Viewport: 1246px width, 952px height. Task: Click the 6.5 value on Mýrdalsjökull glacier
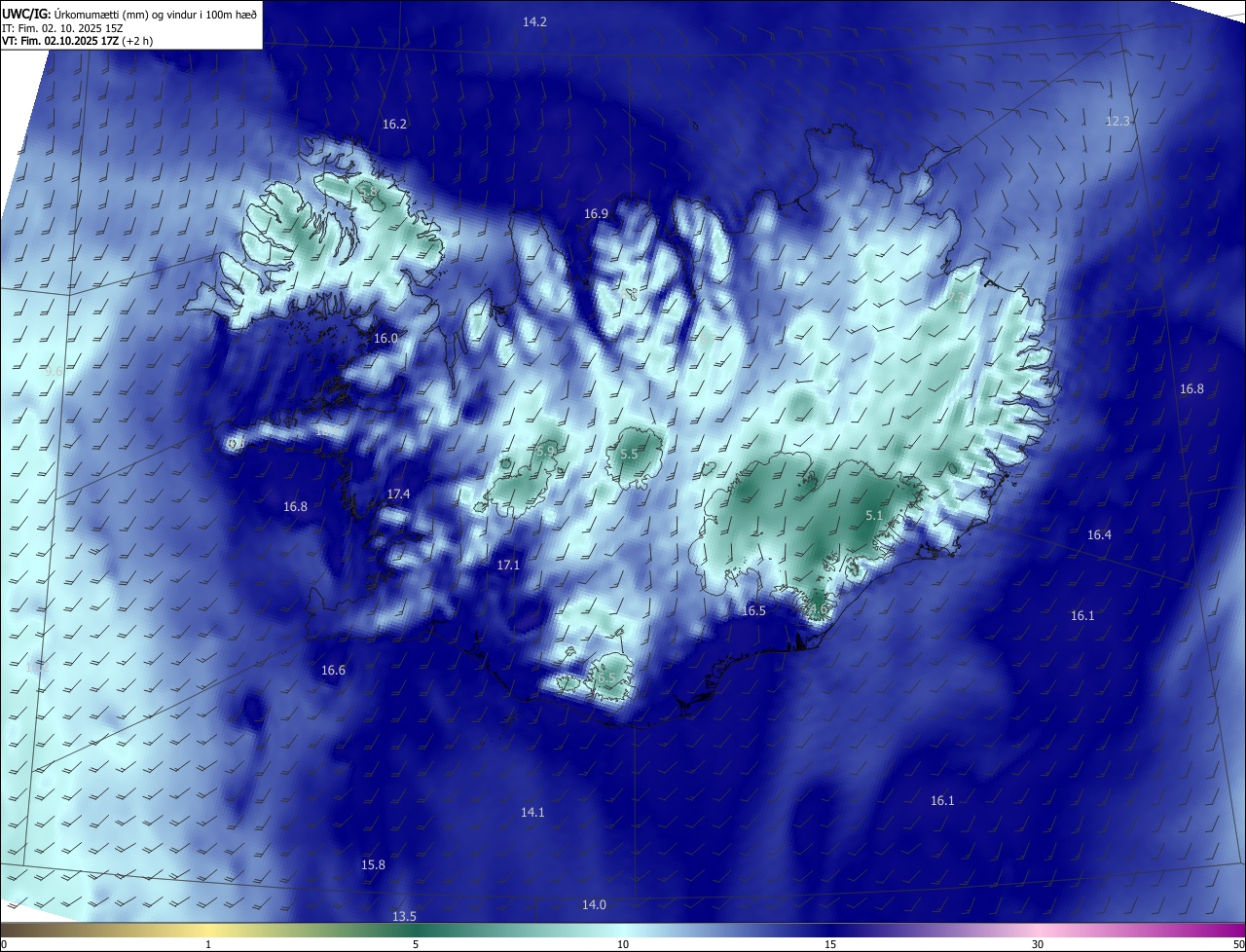tap(607, 677)
